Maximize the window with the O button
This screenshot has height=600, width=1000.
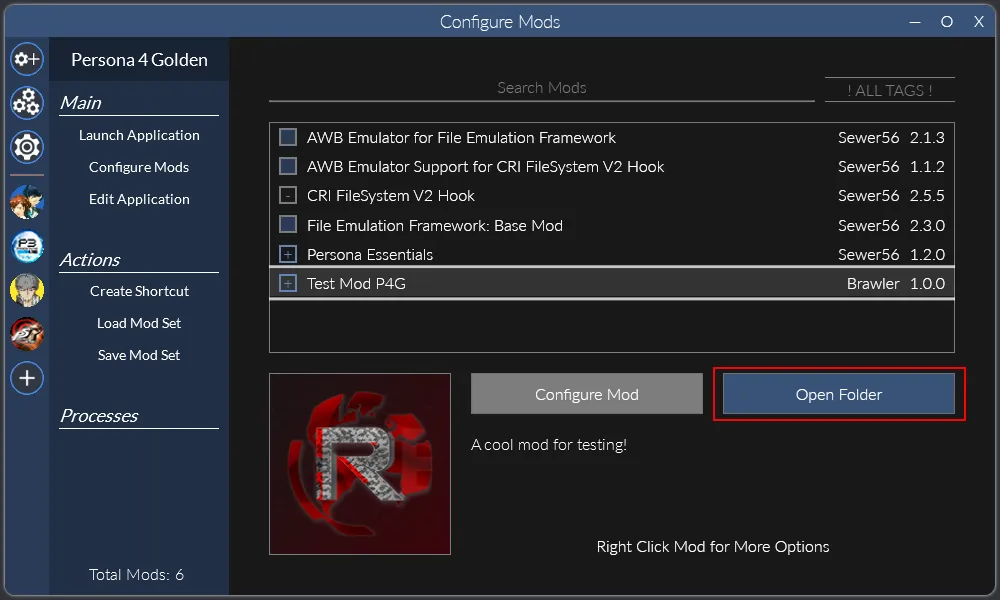click(946, 22)
